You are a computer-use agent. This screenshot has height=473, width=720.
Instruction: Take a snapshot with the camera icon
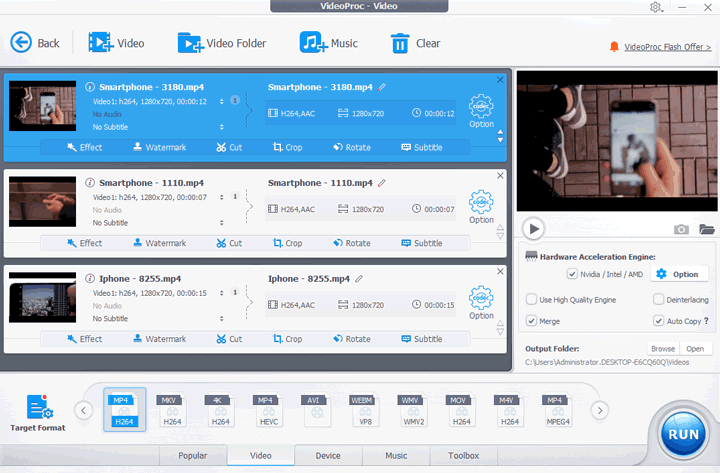[x=681, y=229]
